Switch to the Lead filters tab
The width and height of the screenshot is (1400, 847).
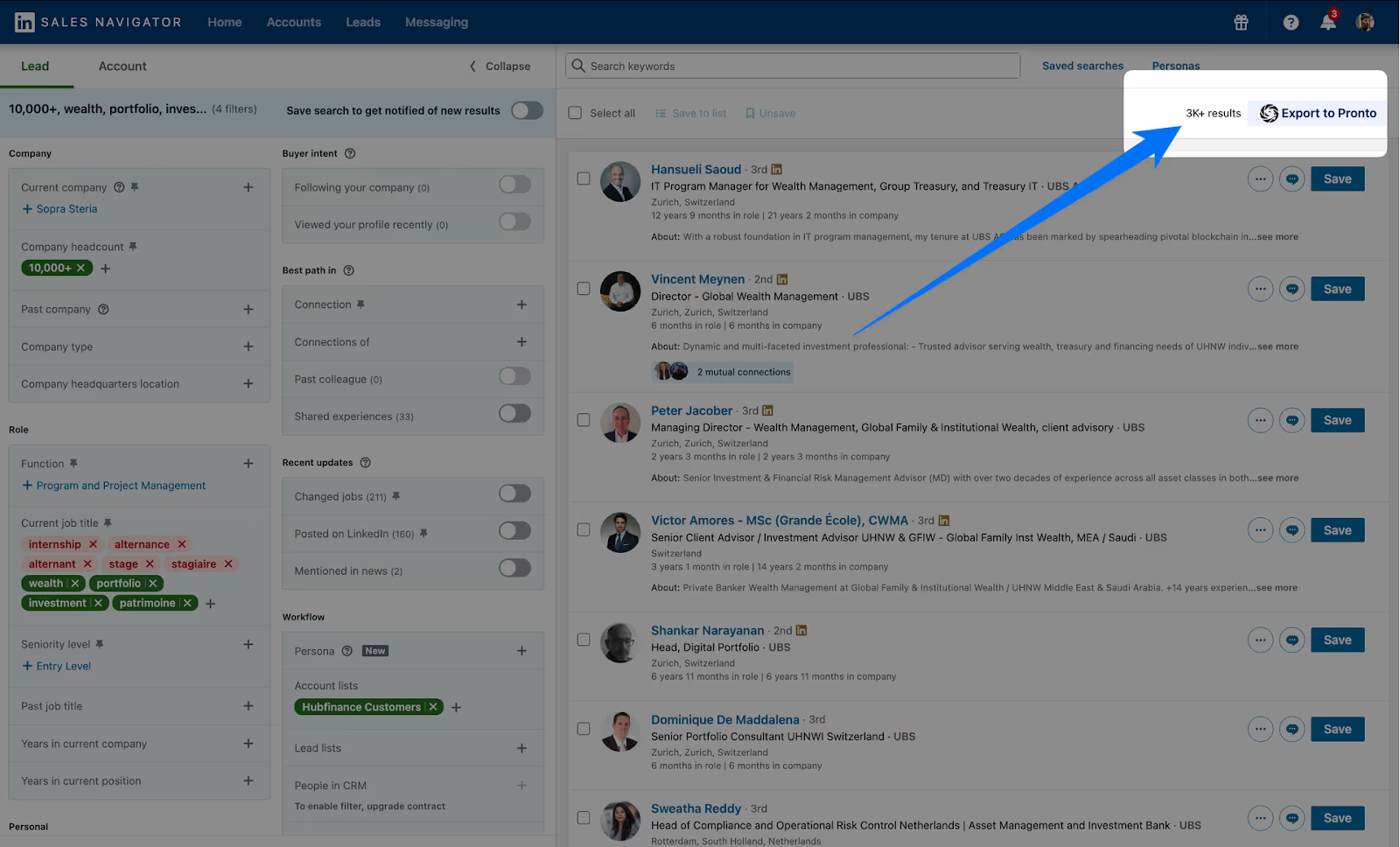pos(35,66)
